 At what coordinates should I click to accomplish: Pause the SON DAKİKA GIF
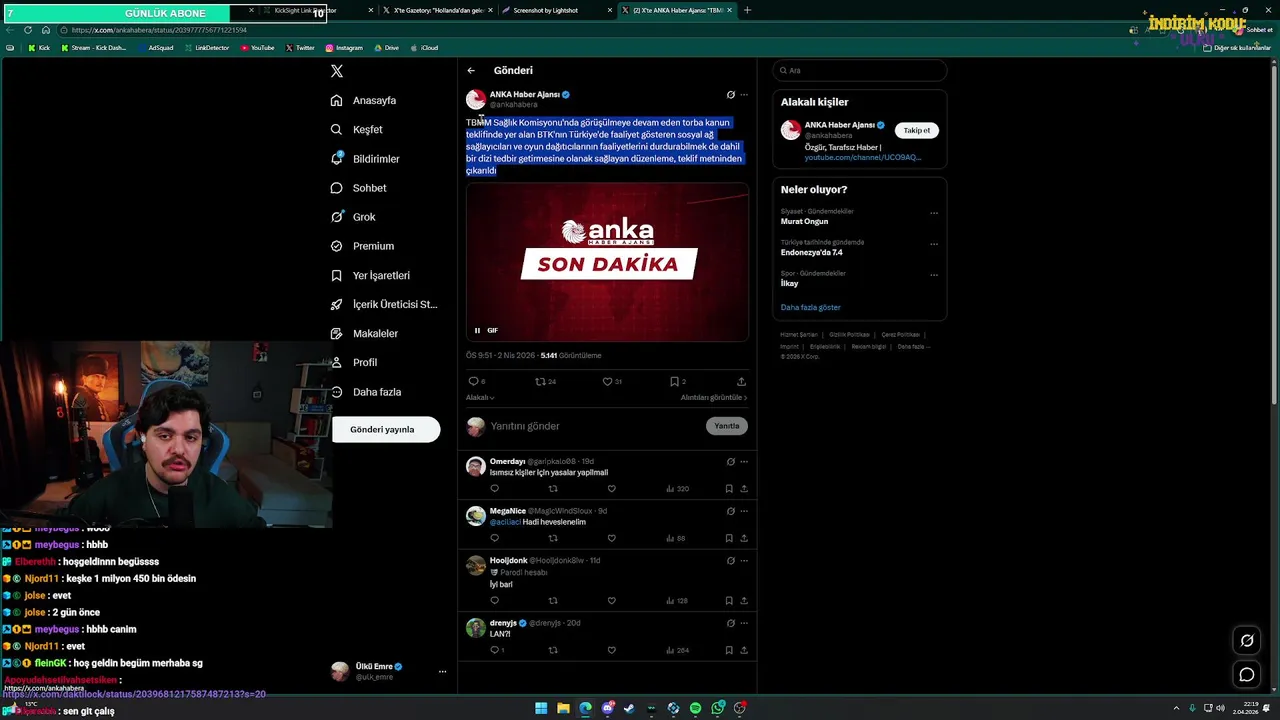pos(477,330)
